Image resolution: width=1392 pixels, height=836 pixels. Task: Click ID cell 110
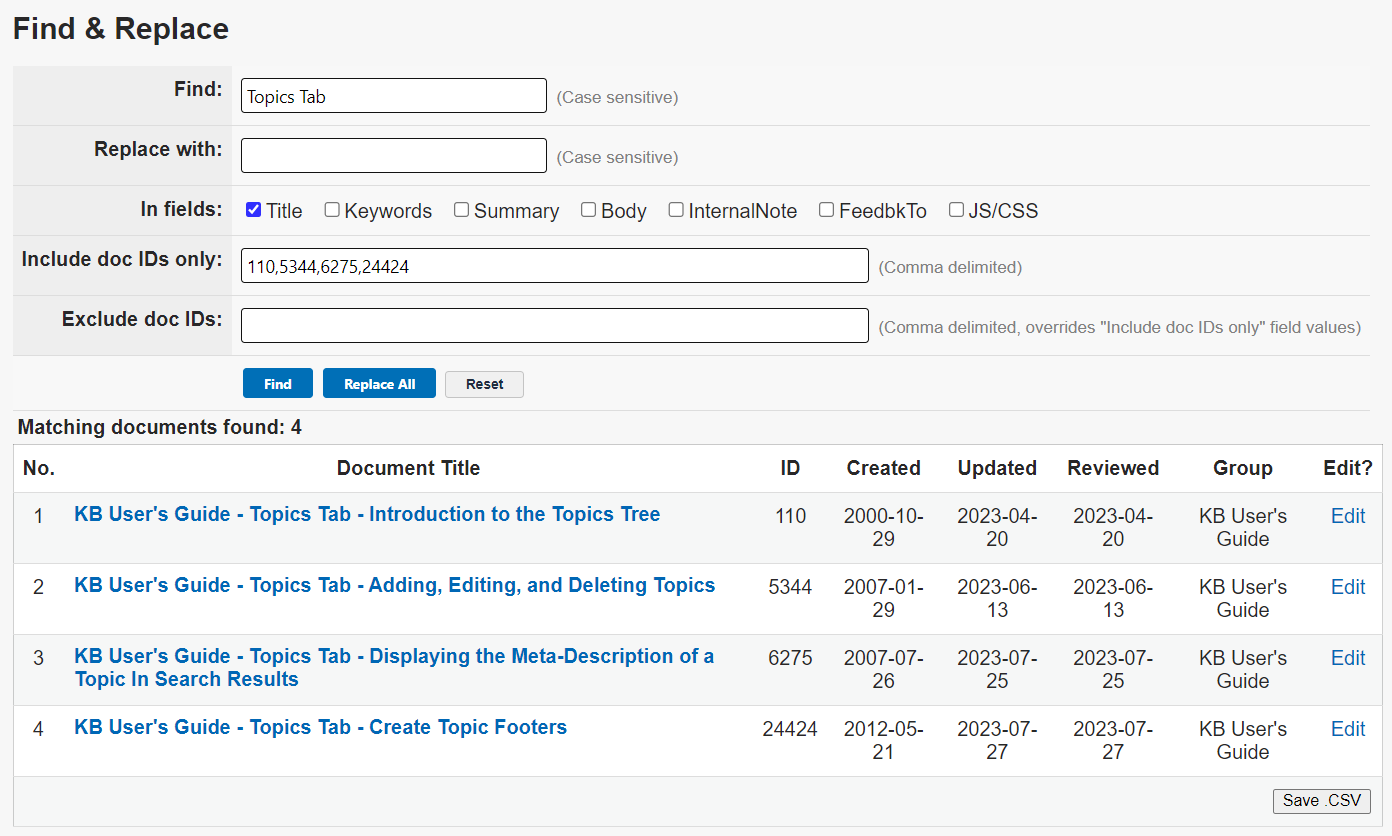(790, 516)
